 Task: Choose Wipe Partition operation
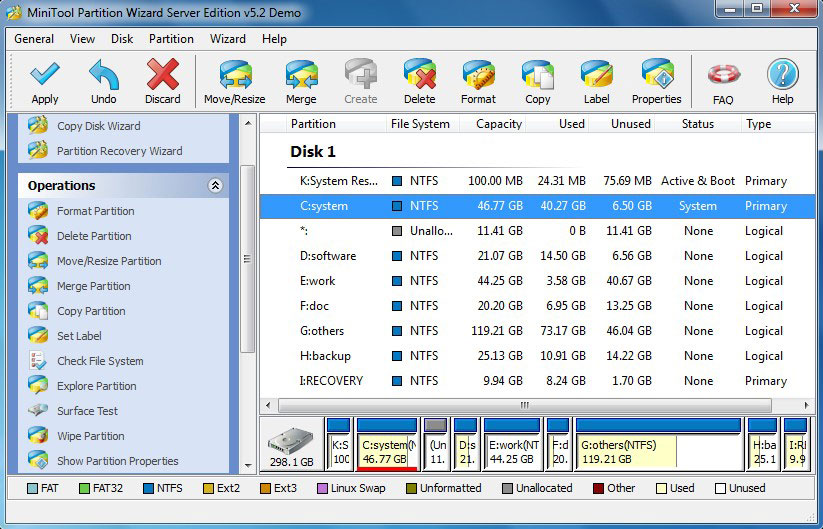76,436
